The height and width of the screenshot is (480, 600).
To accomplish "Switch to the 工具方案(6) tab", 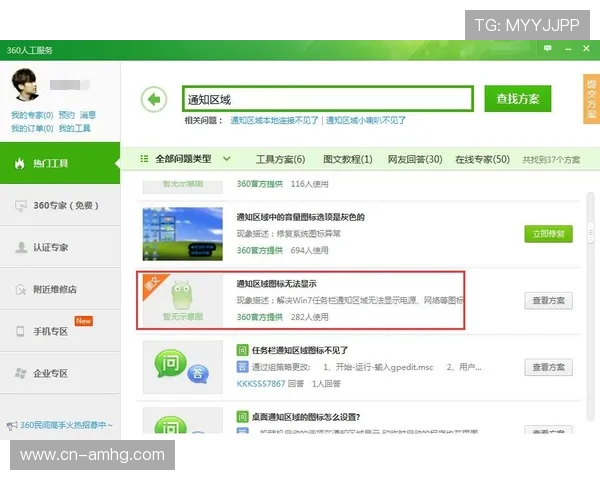I will tap(280, 159).
